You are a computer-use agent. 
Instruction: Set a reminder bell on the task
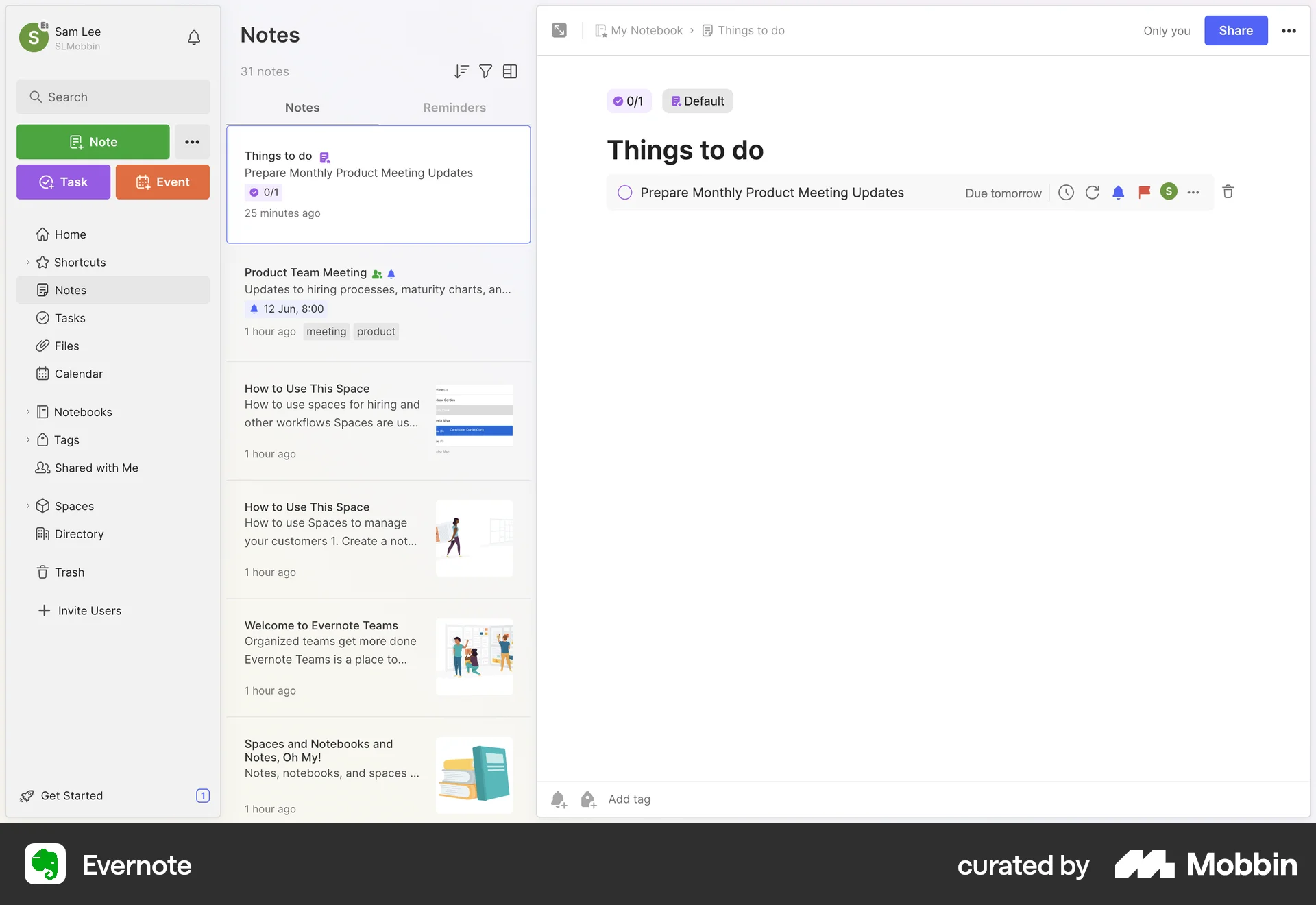click(x=1119, y=192)
